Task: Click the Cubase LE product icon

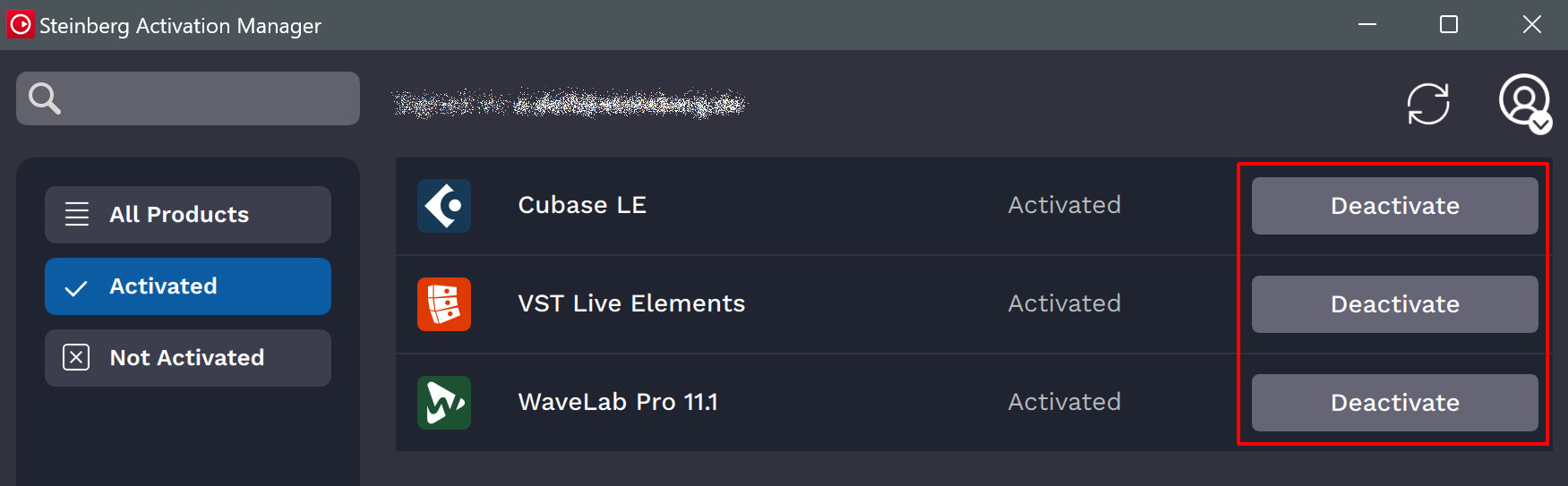Action: pyautogui.click(x=444, y=206)
